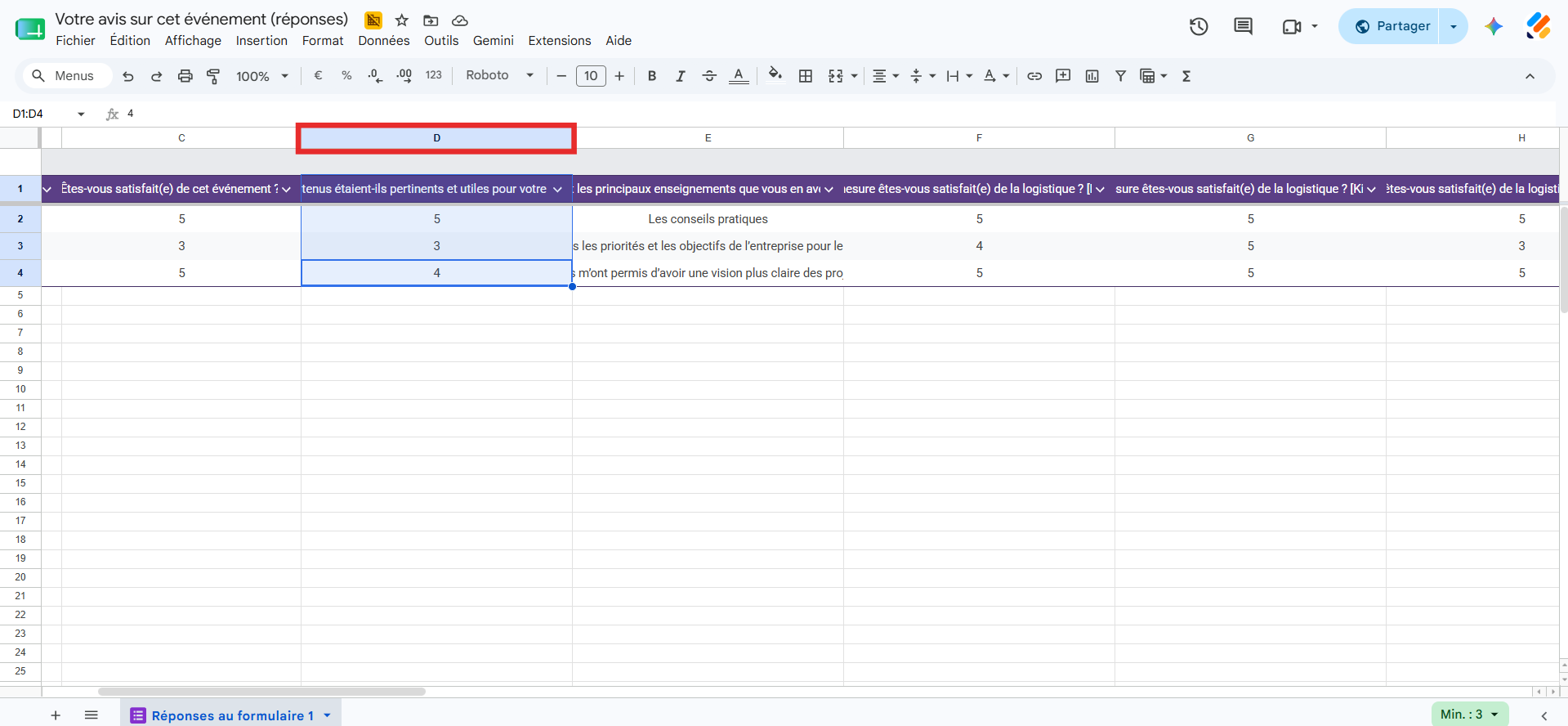1568x726 pixels.
Task: Click cell with Les conseils pratiques
Action: pyautogui.click(x=708, y=219)
